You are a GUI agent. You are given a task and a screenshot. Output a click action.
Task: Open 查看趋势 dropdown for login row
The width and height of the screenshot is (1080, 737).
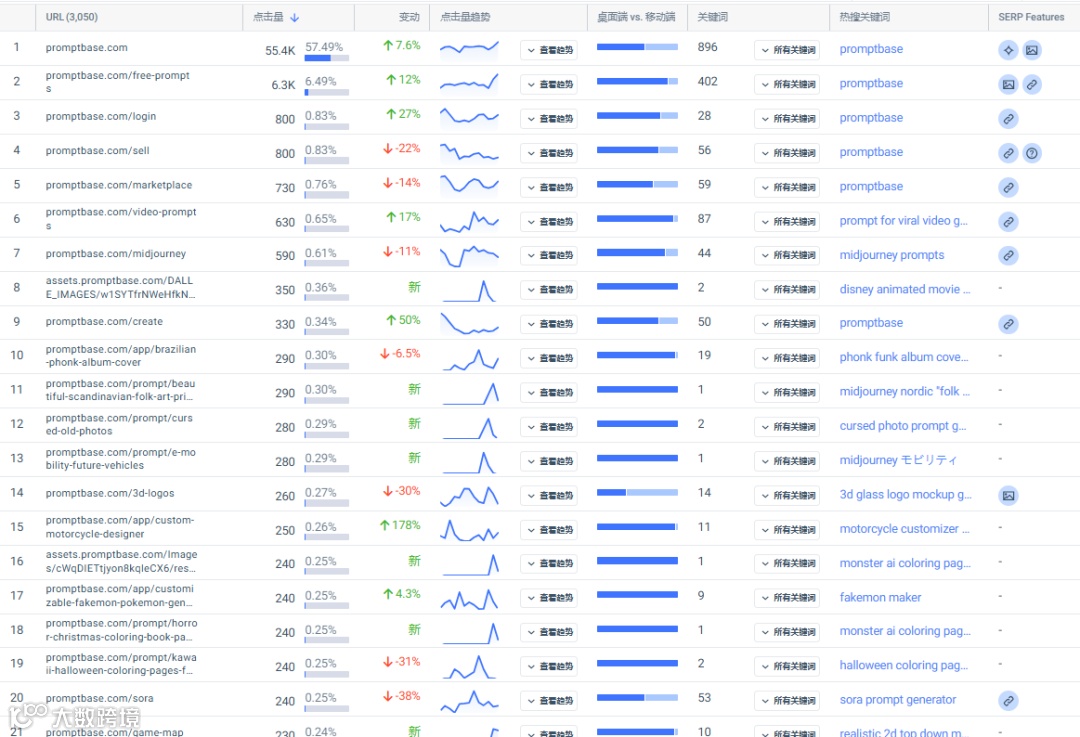coord(549,118)
